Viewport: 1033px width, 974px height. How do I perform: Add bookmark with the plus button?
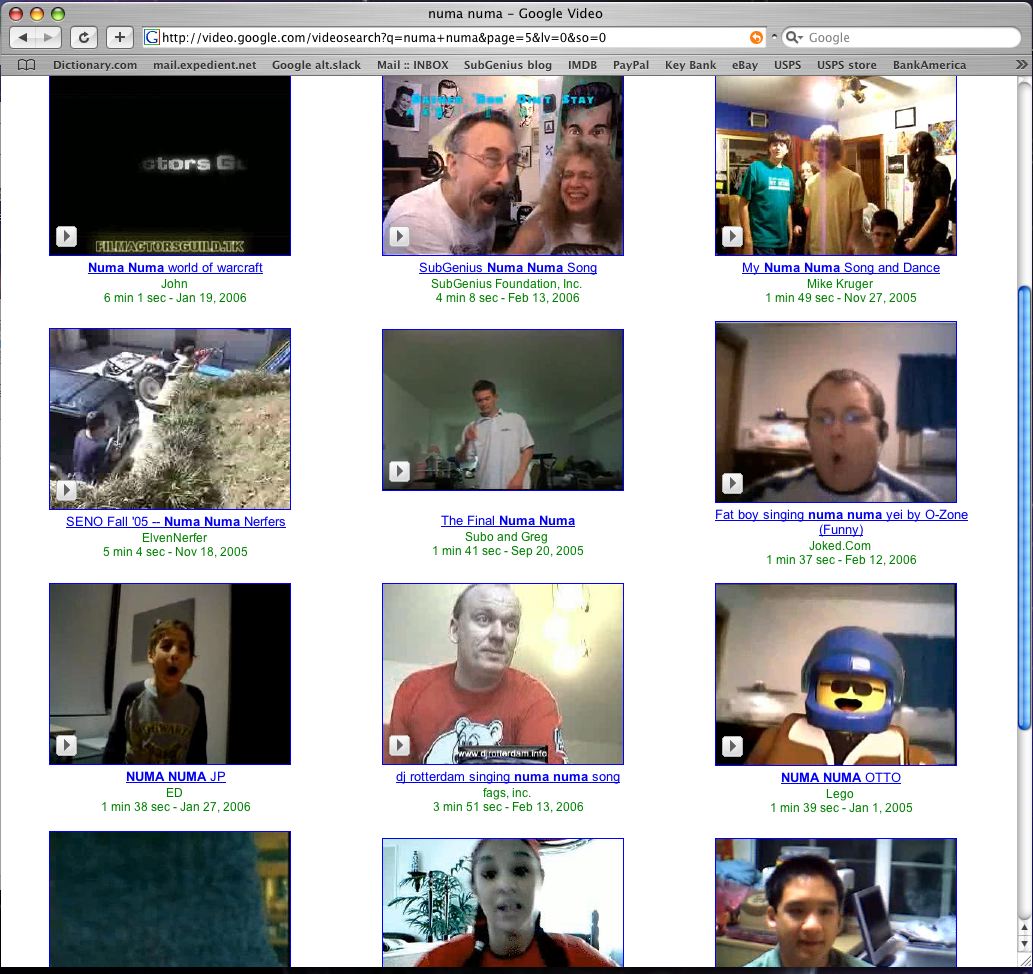tap(119, 38)
